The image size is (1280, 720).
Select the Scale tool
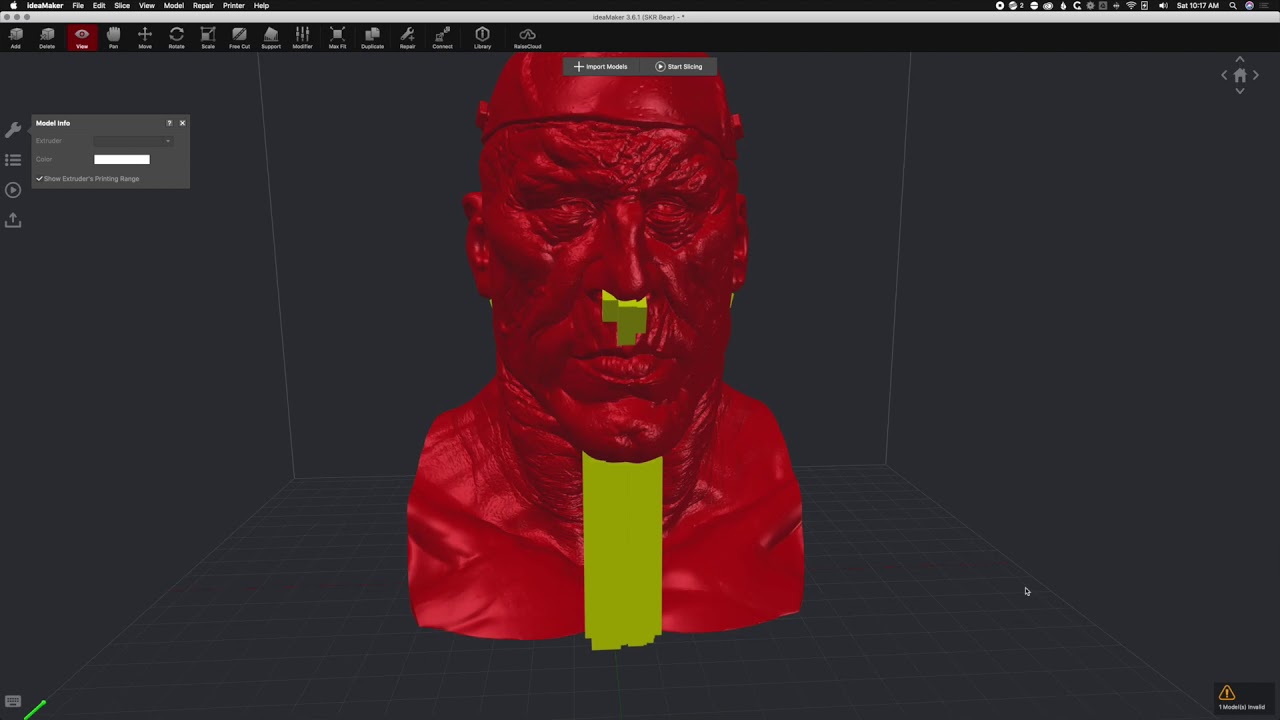click(x=208, y=38)
